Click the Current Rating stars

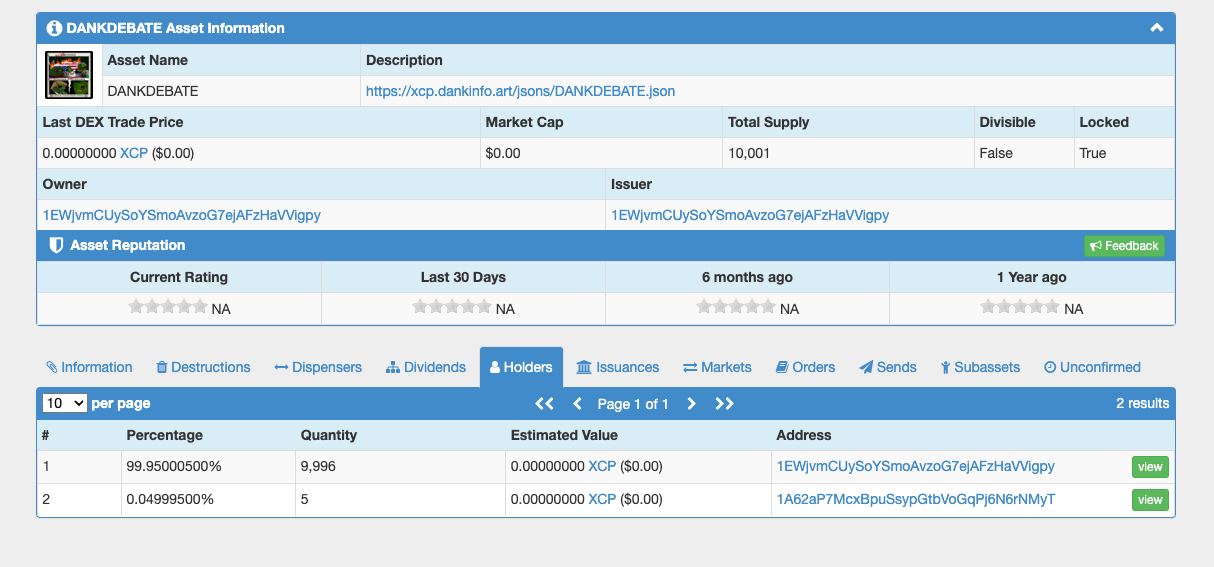click(x=168, y=308)
